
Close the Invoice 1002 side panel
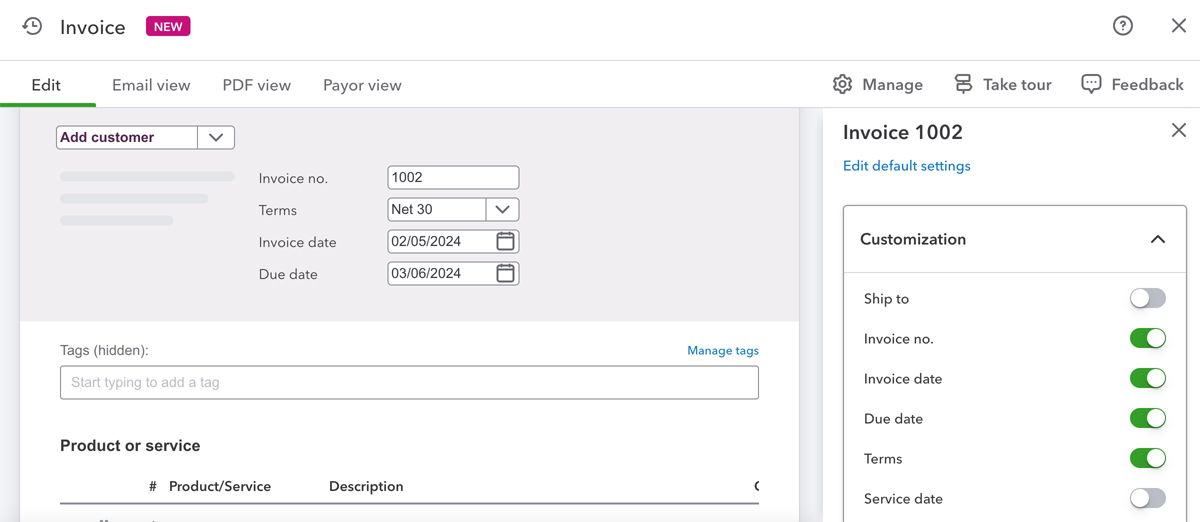[1178, 131]
